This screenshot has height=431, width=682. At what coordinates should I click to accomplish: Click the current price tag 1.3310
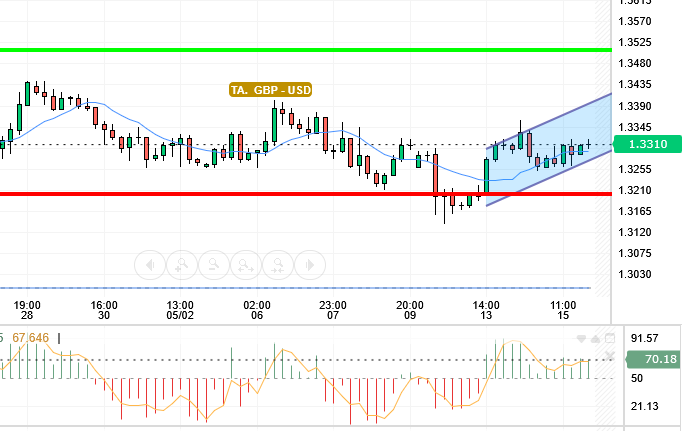(647, 144)
